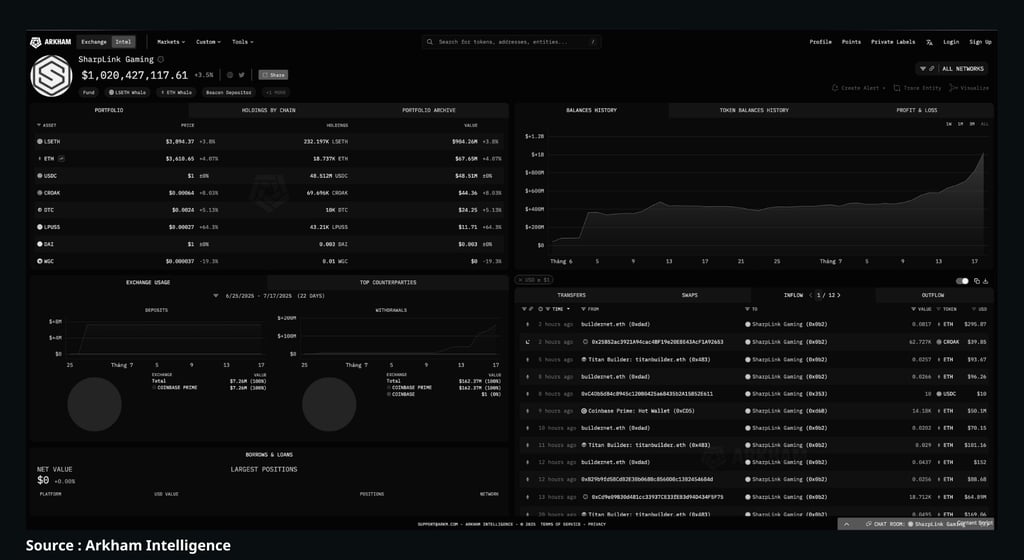Click the Twitter bird icon for SharpLink
Viewport: 1024px width, 560px height.
point(242,75)
